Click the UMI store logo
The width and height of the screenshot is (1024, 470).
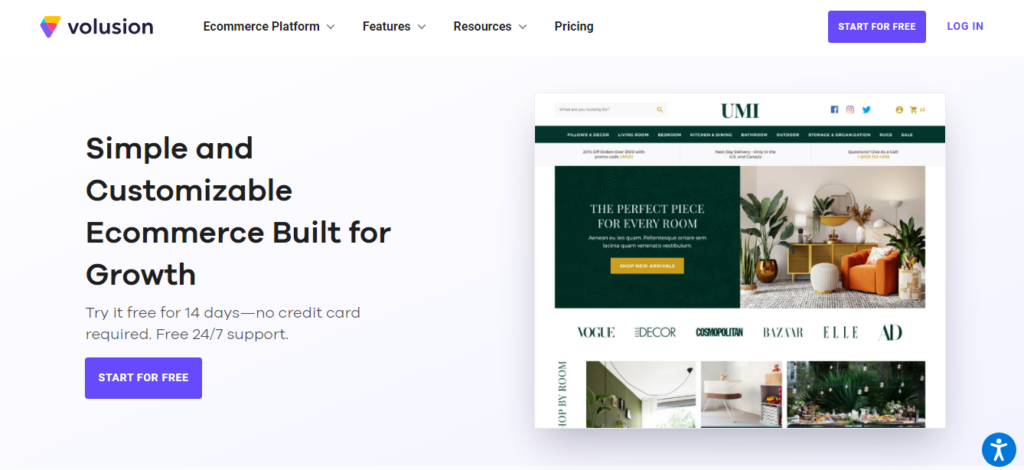tap(740, 111)
